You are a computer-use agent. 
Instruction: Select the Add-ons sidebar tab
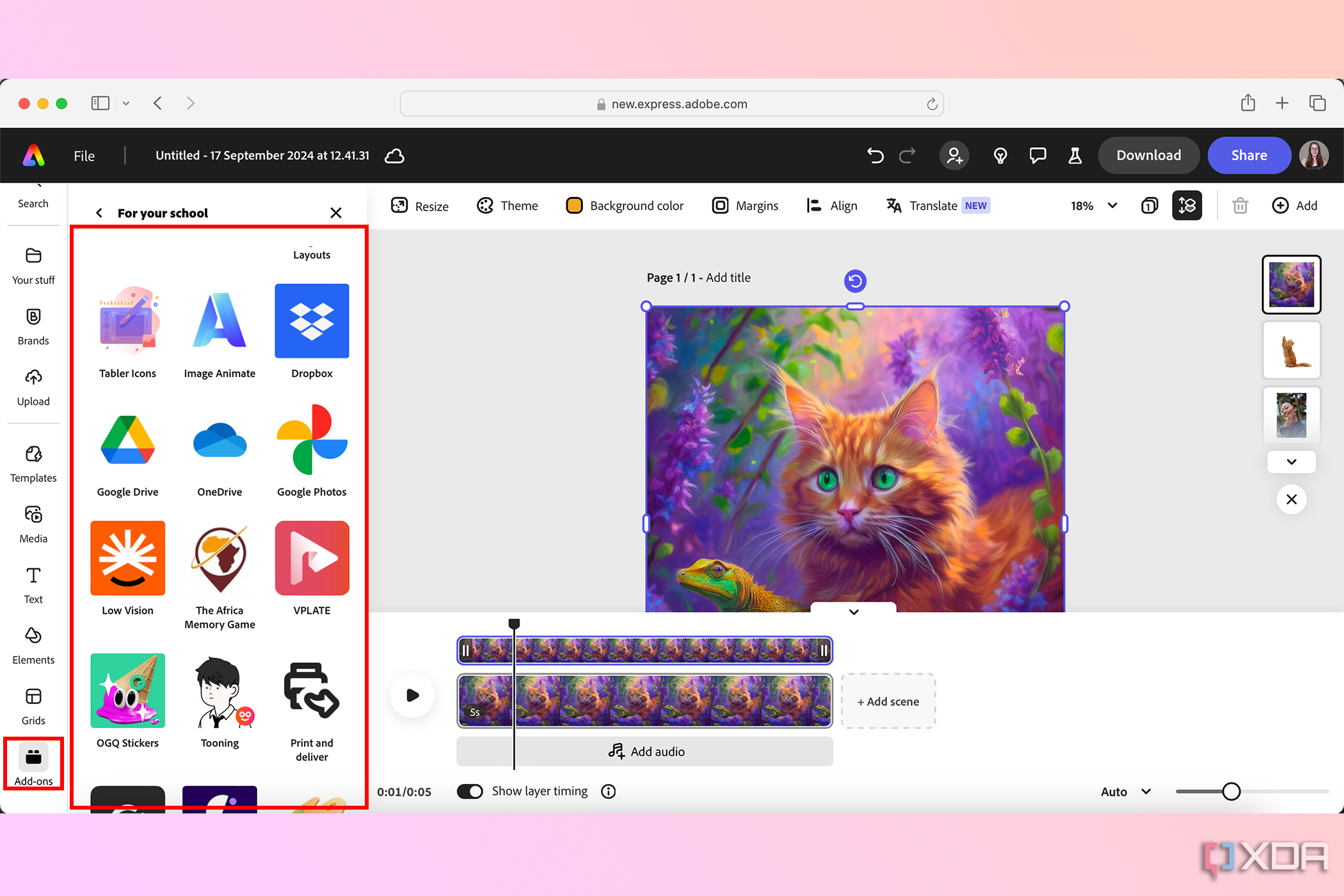click(33, 764)
